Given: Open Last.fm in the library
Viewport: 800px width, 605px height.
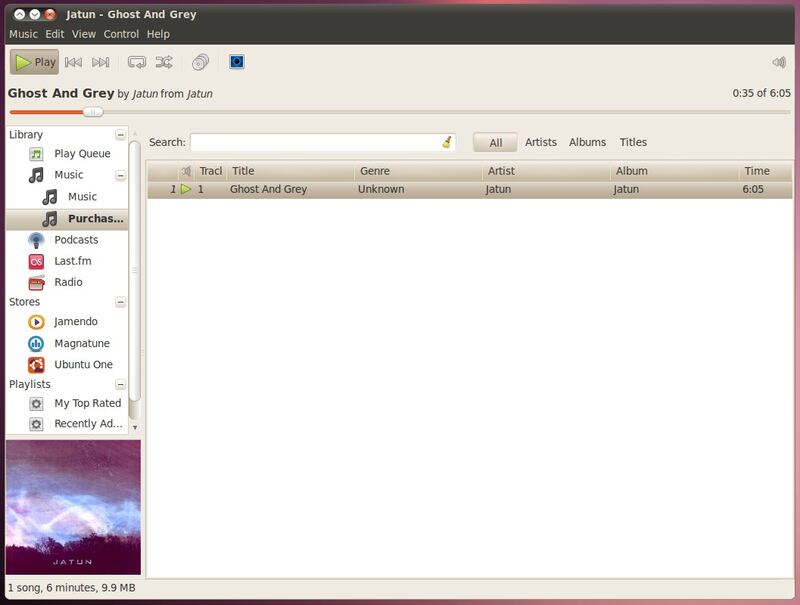Looking at the screenshot, I should pos(72,261).
